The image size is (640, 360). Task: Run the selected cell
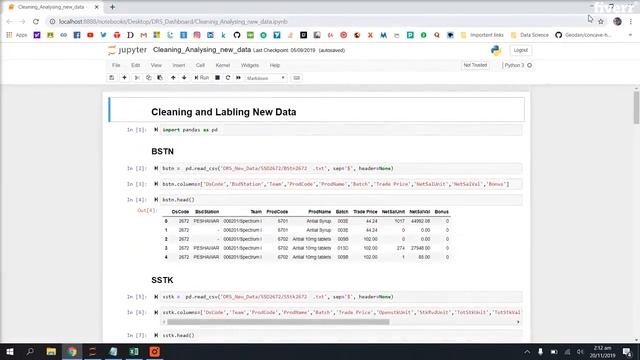coord(202,78)
